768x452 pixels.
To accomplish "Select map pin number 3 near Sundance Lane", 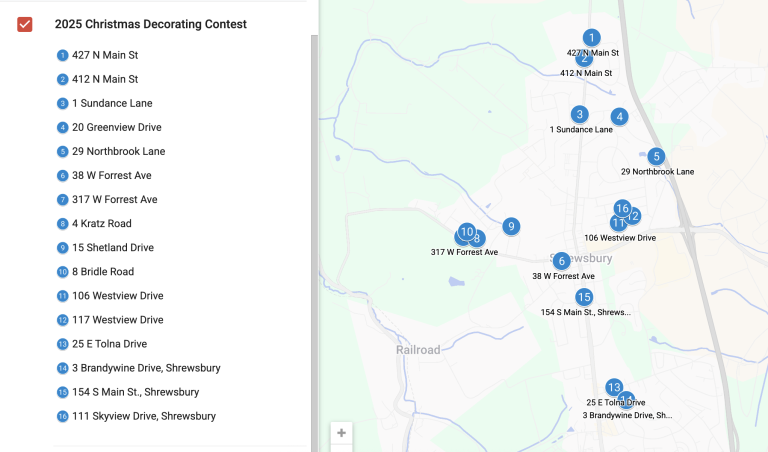I will (x=579, y=115).
